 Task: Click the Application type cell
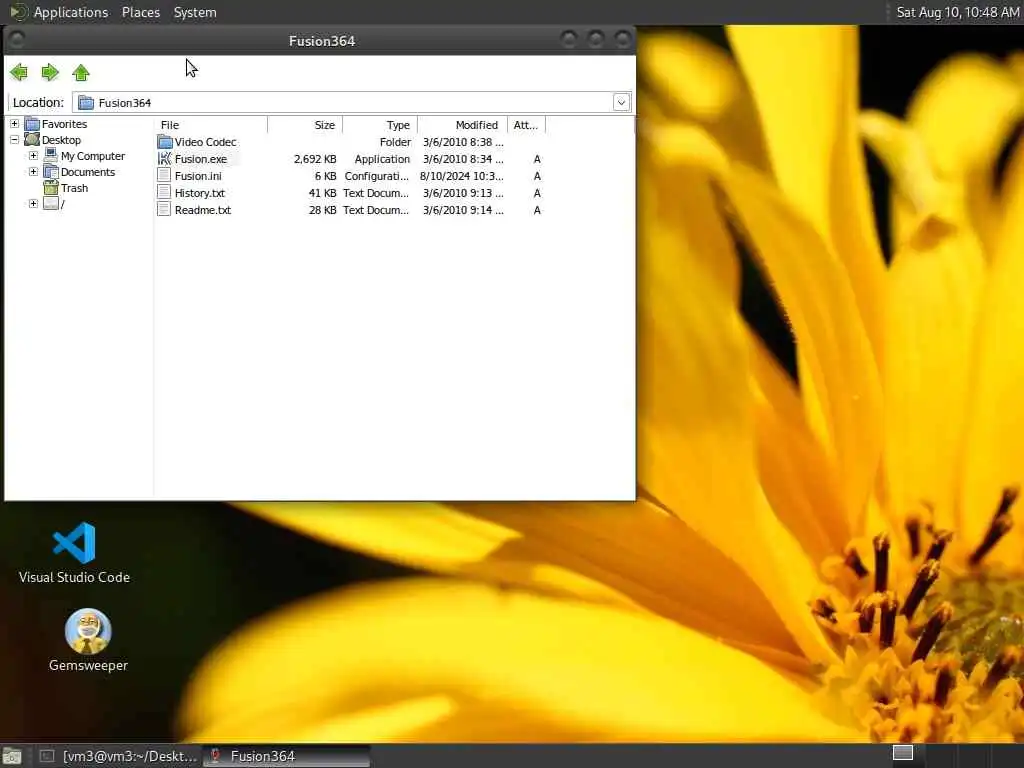click(x=382, y=159)
